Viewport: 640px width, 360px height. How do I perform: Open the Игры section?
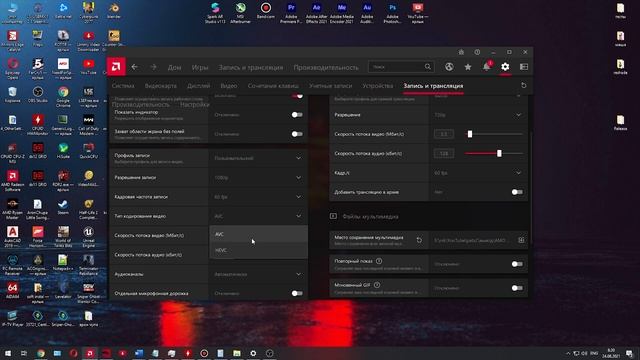pyautogui.click(x=200, y=67)
